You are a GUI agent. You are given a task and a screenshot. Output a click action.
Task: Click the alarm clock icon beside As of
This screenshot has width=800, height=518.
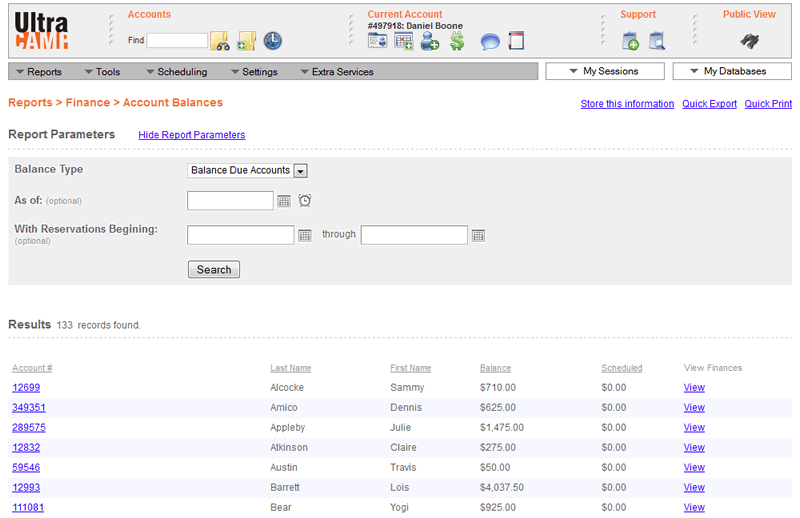305,201
